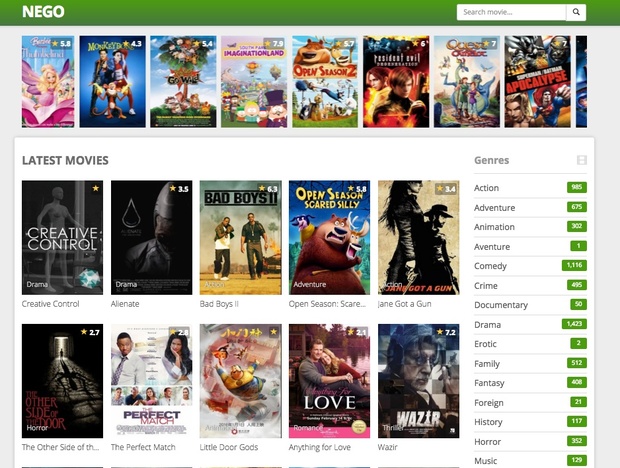Select the Foreign genre
Image resolution: width=620 pixels, height=468 pixels.
coord(489,403)
